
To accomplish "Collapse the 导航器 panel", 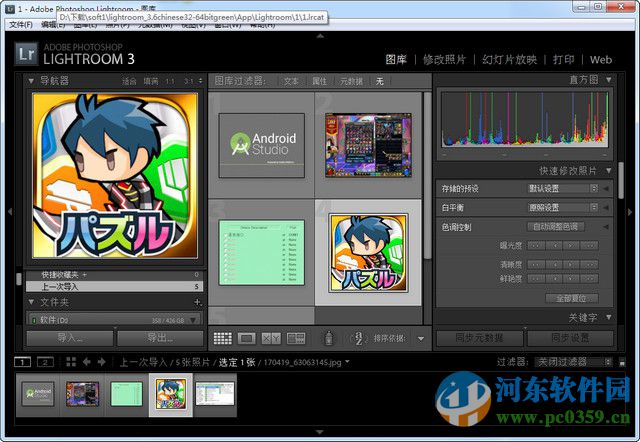I will pos(31,81).
